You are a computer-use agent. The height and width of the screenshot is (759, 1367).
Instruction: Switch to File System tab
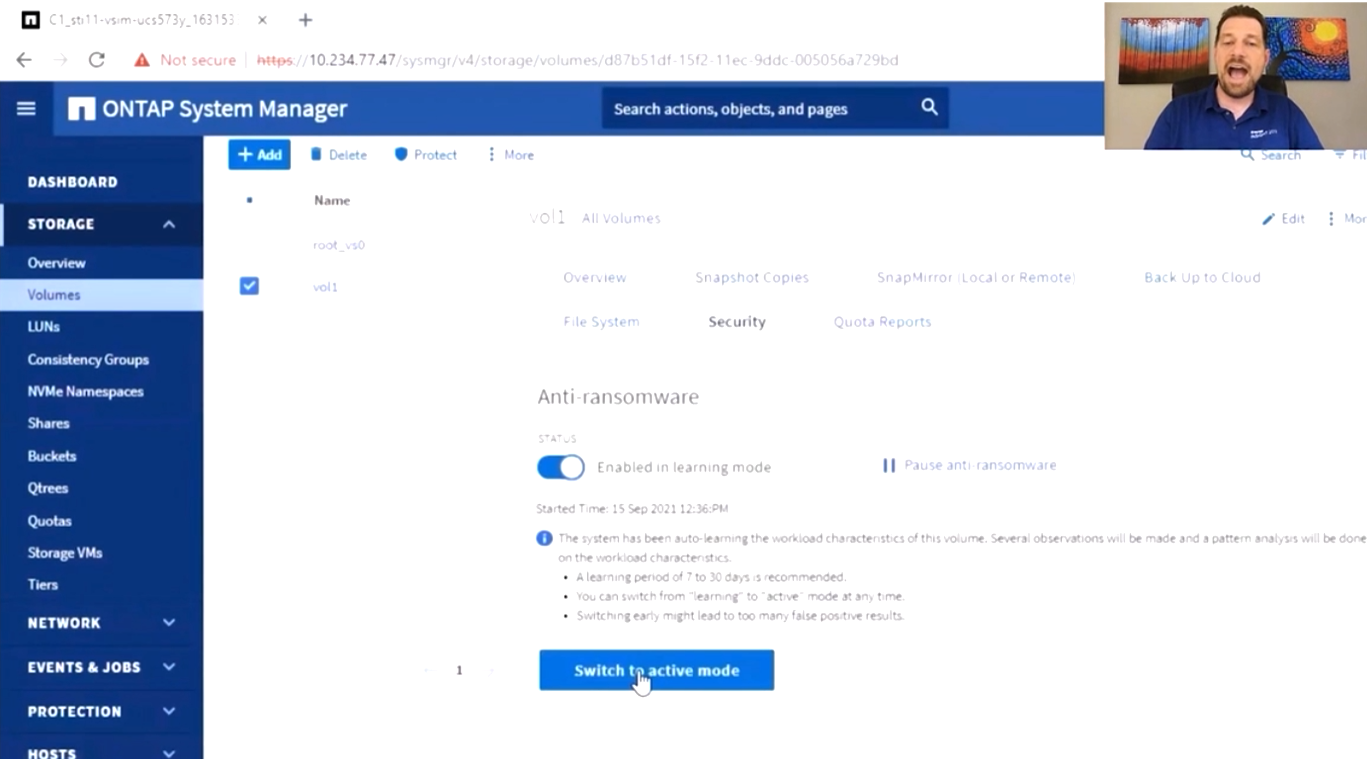pos(601,321)
